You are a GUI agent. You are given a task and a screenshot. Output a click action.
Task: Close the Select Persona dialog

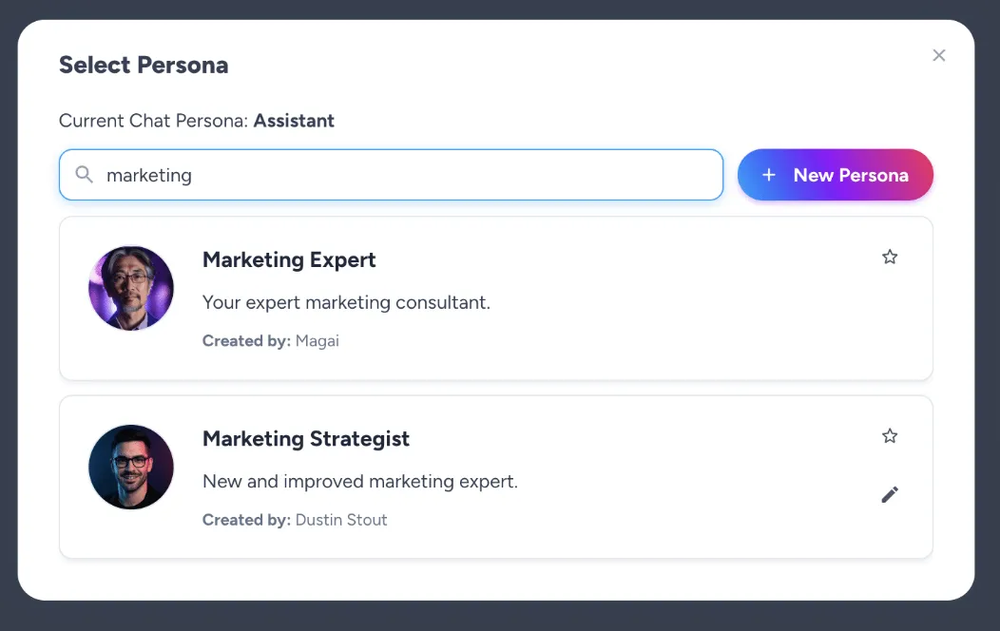click(939, 56)
